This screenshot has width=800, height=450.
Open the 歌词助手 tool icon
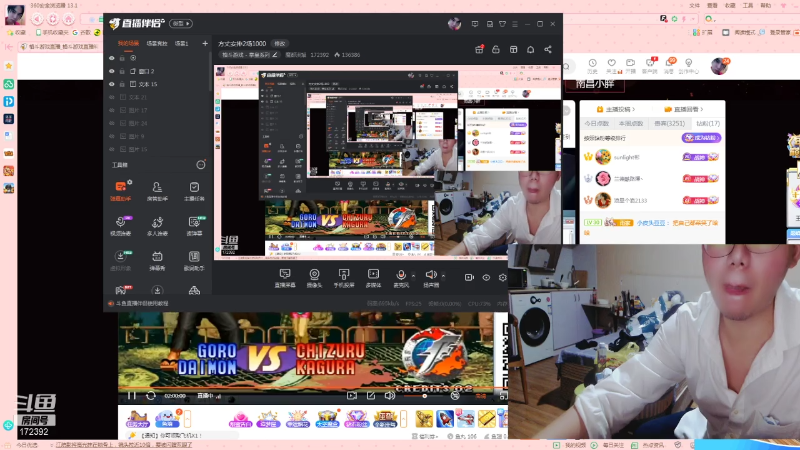click(x=194, y=260)
